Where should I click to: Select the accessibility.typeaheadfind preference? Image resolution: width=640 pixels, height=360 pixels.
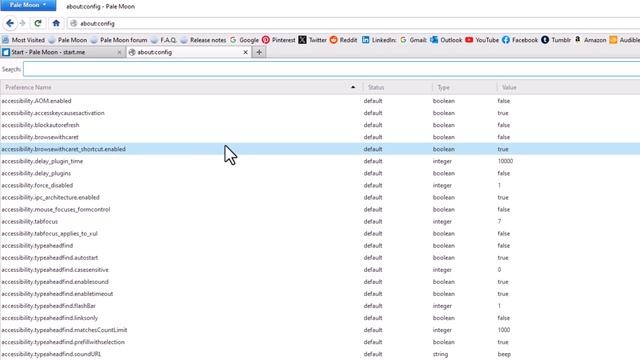[x=320, y=245]
